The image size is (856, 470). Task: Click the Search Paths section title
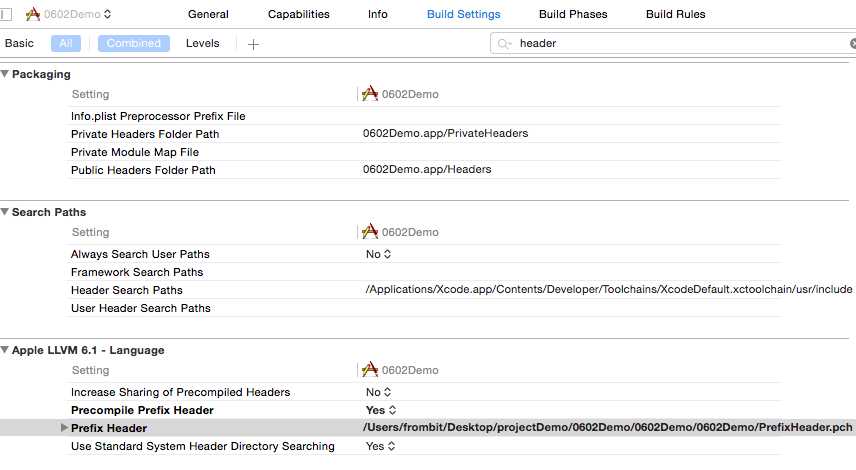tap(49, 212)
